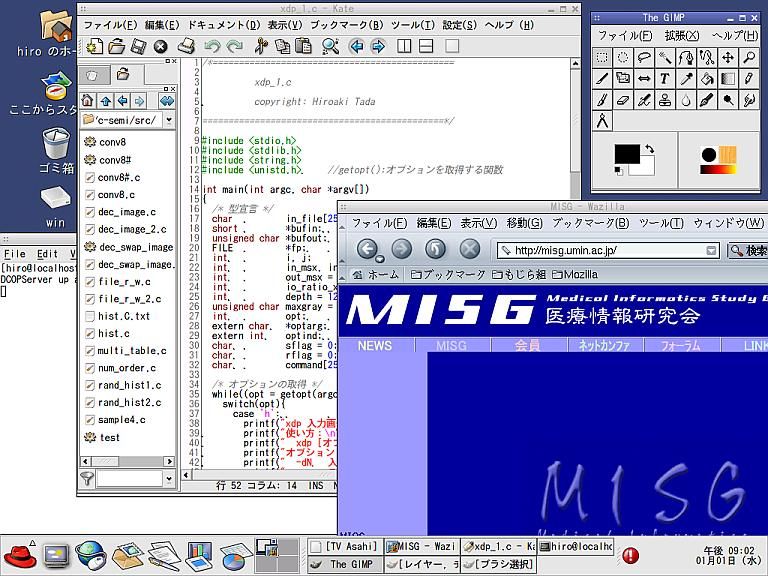
Task: Open file with Kate's folder toolbar icon
Action: (117, 47)
